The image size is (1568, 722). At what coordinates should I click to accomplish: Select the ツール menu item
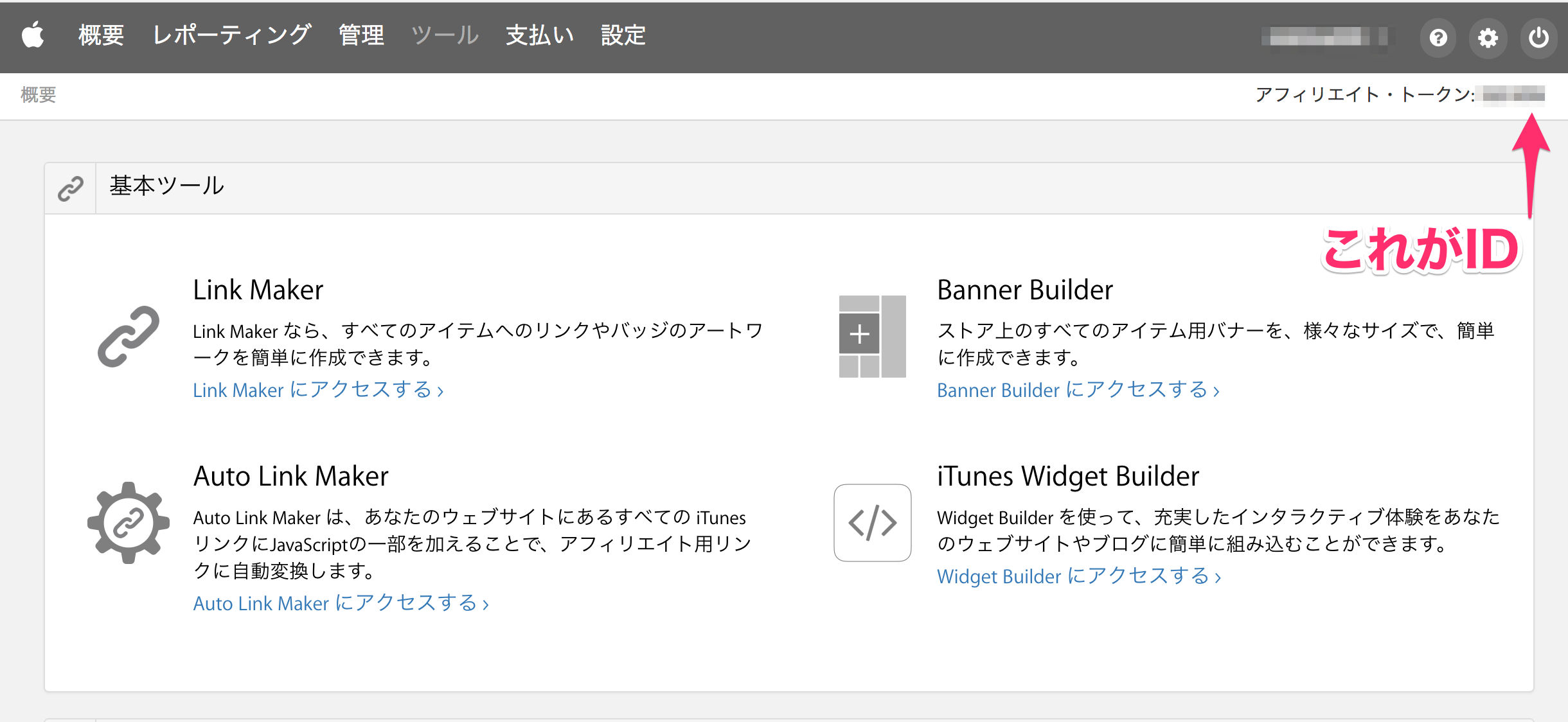pos(445,35)
